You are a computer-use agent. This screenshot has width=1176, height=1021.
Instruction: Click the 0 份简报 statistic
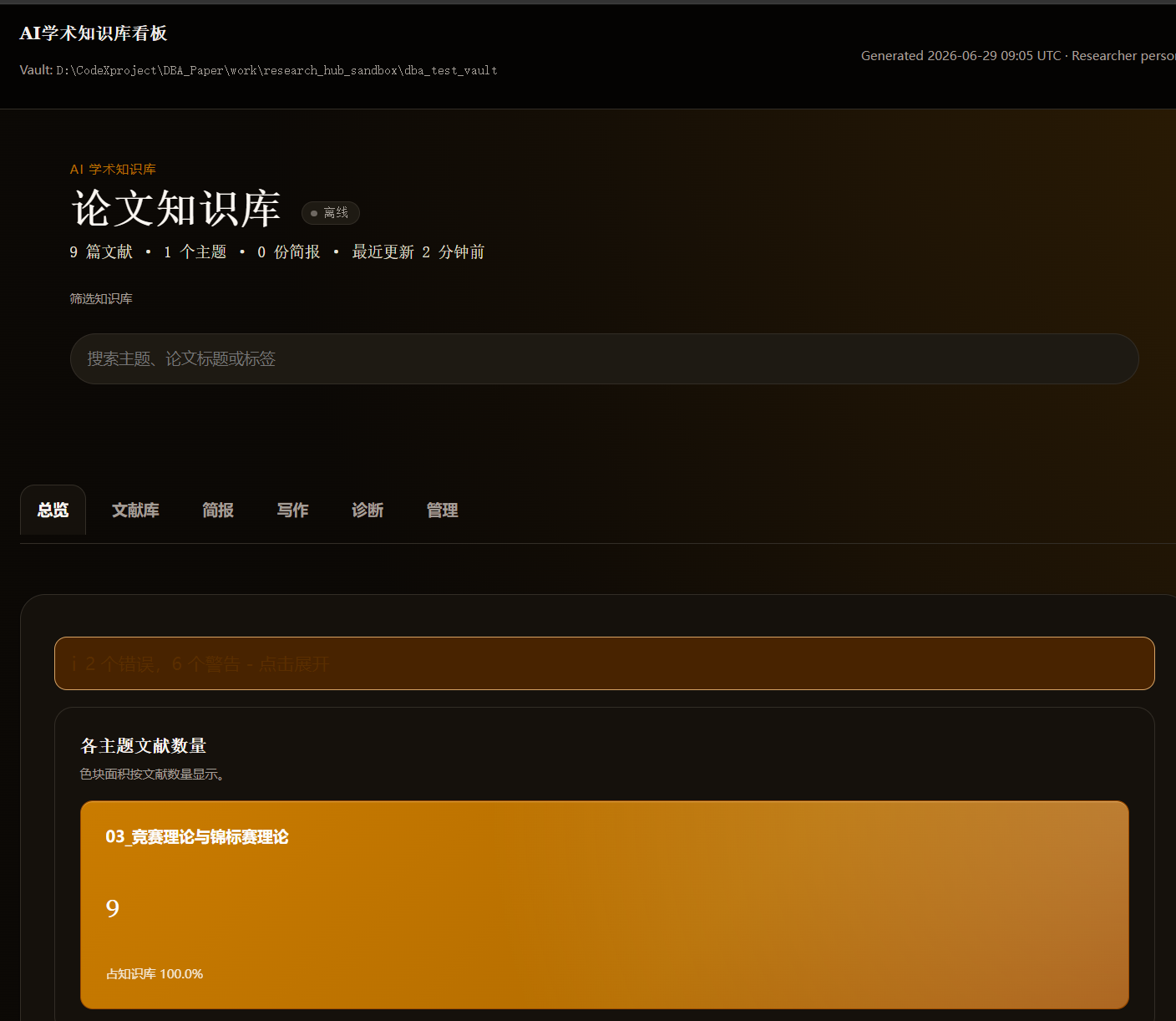288,251
